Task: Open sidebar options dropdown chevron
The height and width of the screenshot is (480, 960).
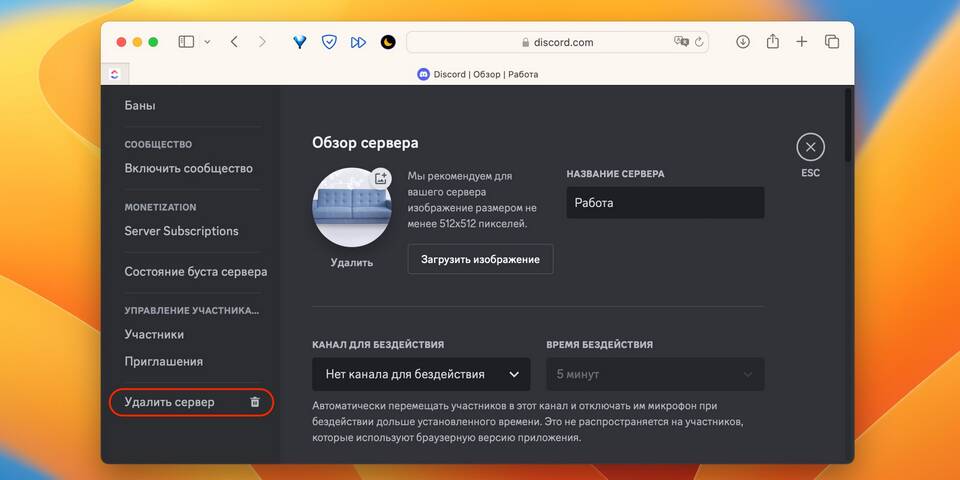Action: pyautogui.click(x=207, y=42)
